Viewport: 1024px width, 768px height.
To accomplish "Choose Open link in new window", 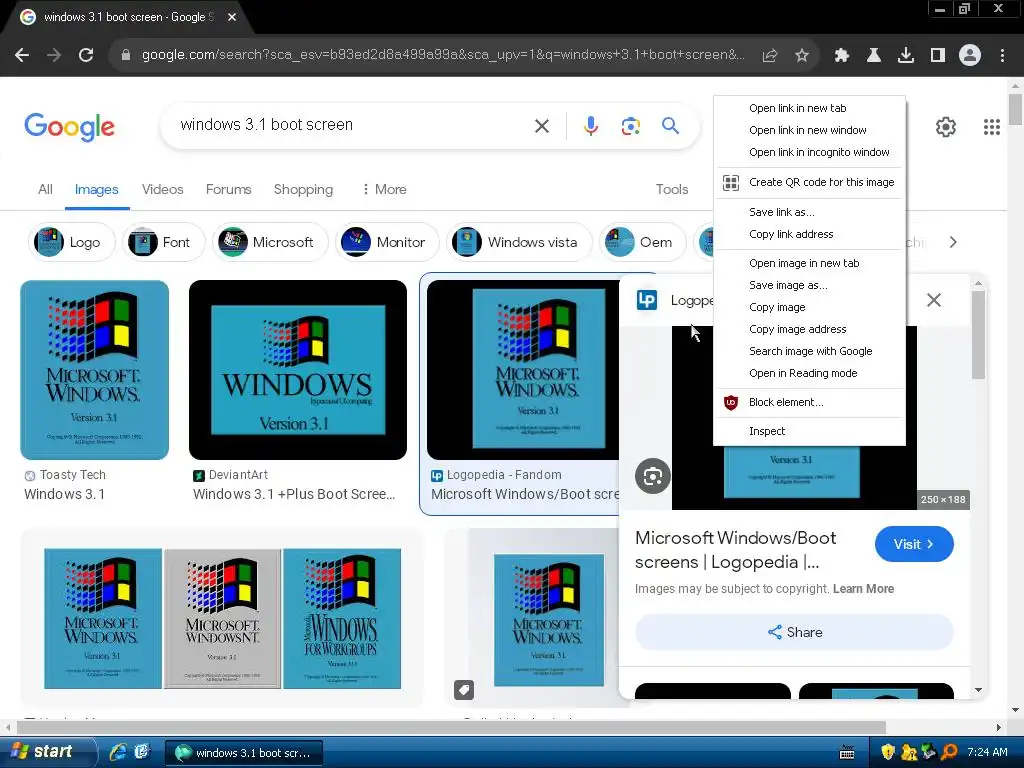I will 810,131.
